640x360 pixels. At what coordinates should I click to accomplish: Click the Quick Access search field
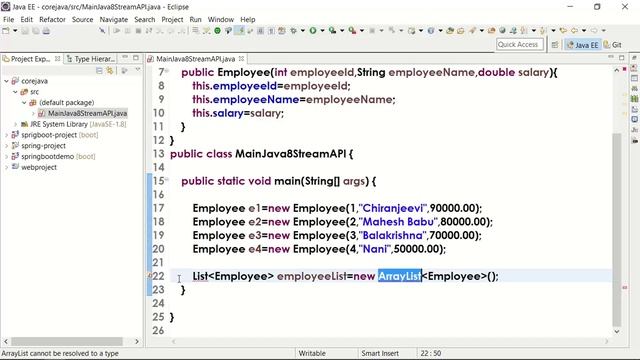520,44
